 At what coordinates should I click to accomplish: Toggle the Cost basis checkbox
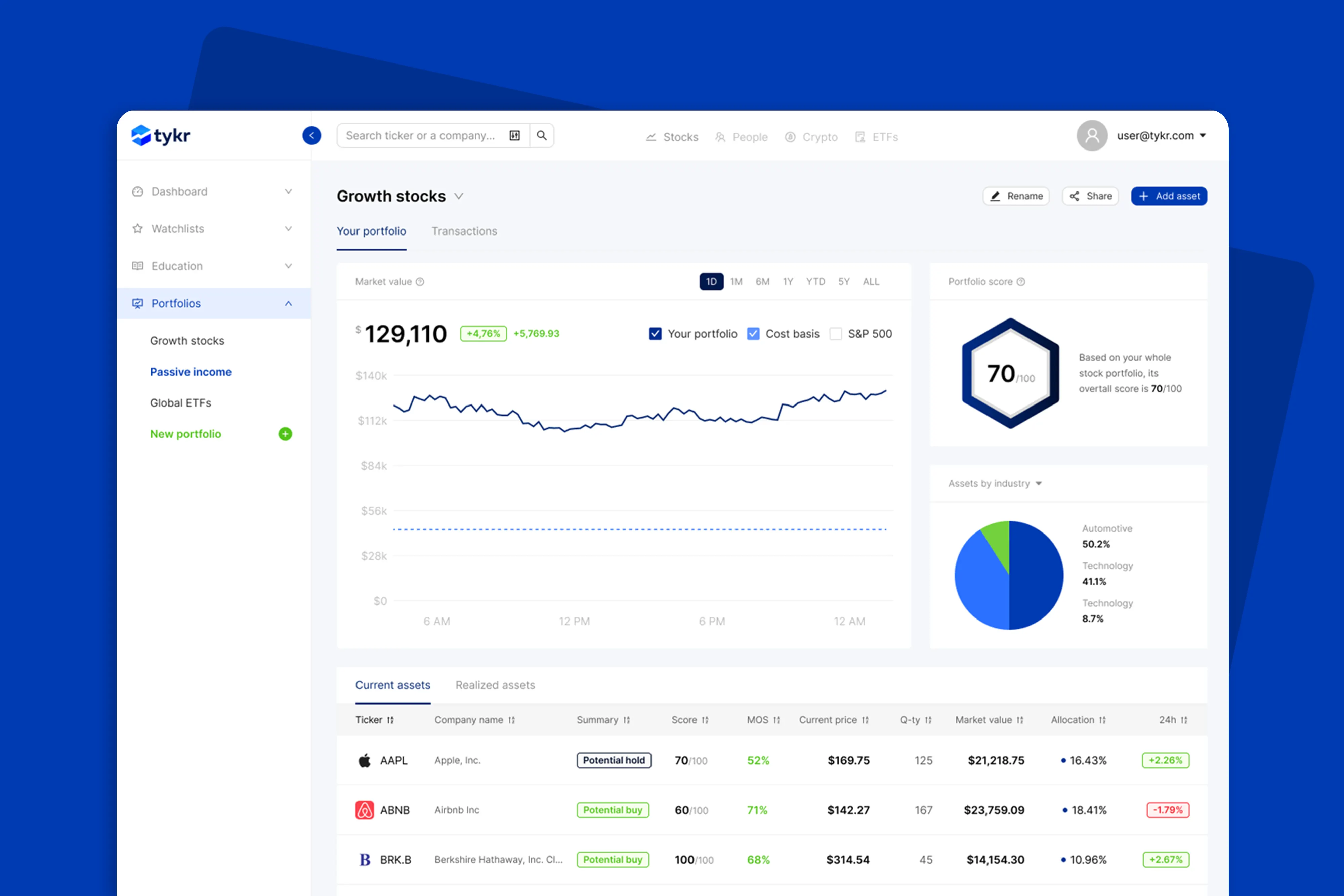tap(753, 334)
